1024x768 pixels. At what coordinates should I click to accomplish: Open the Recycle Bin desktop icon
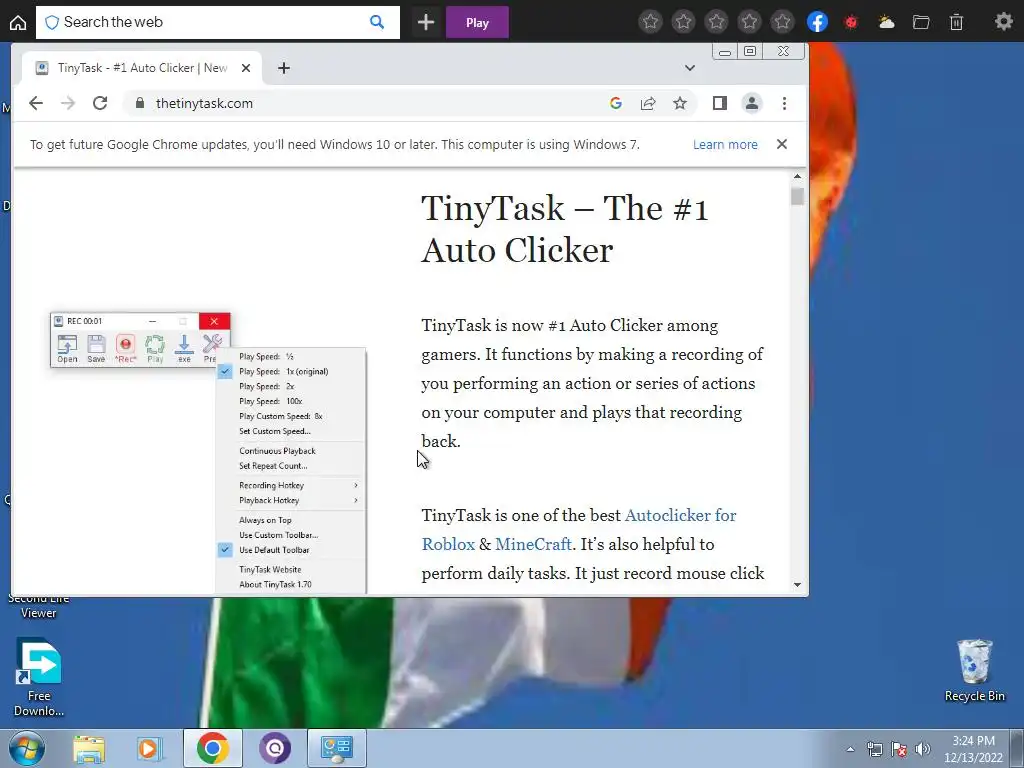974,671
